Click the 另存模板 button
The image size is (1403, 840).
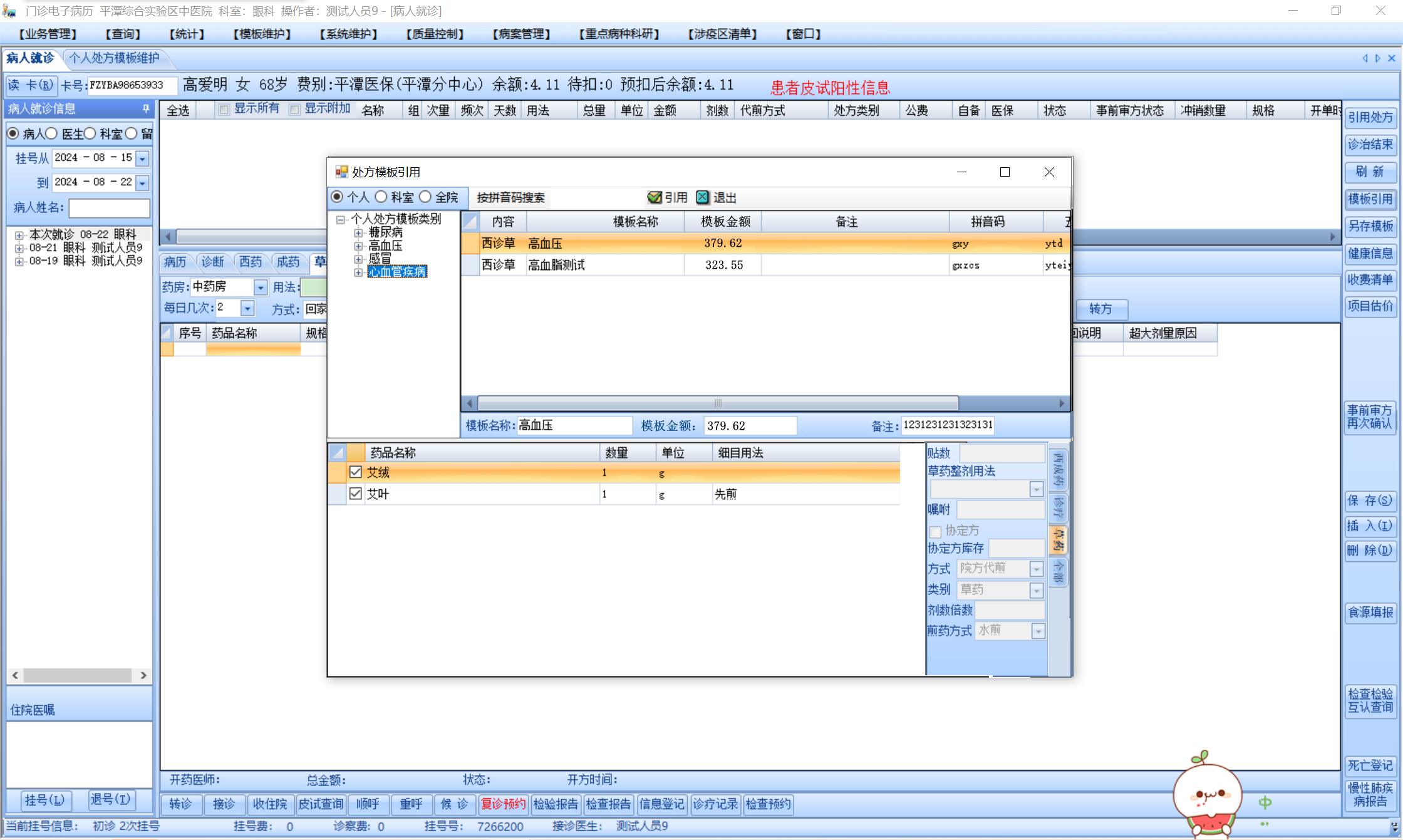(1370, 226)
